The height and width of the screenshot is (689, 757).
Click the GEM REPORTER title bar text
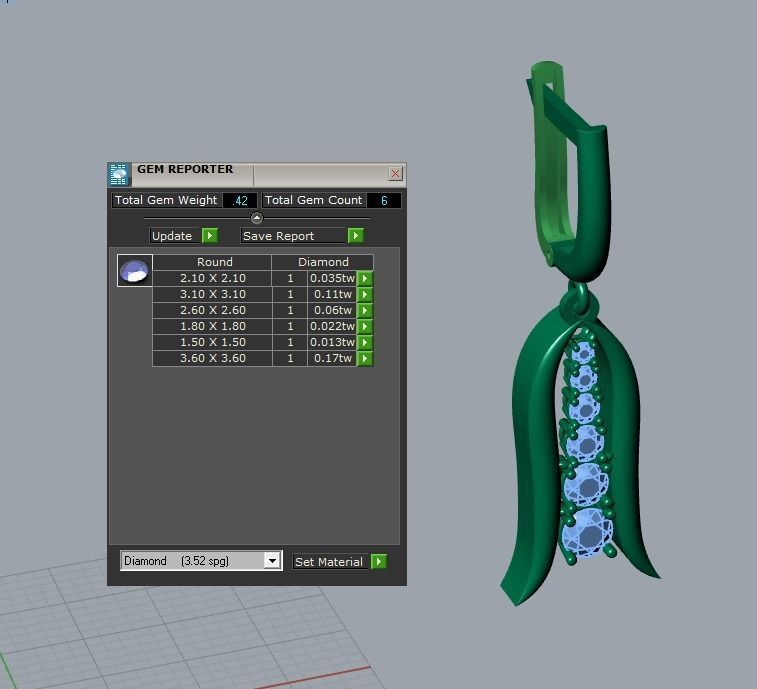click(x=185, y=169)
